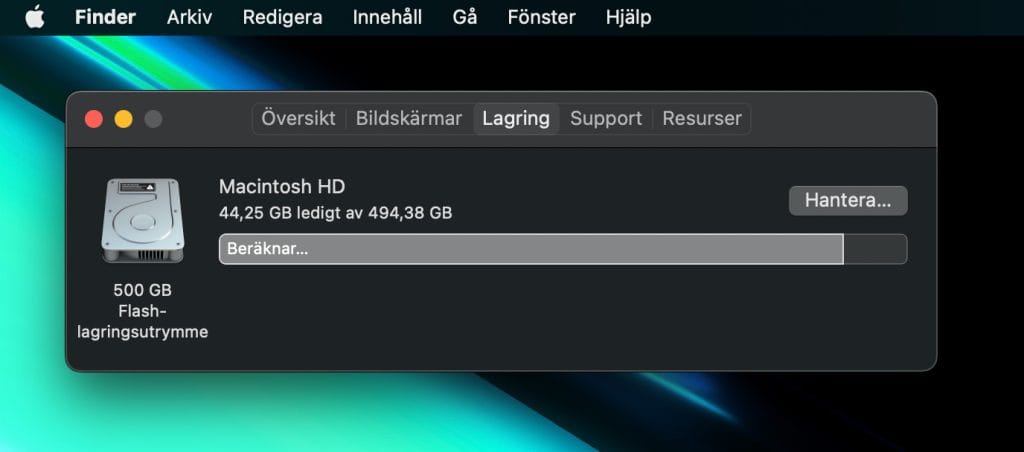Open the Apple logo menu

pos(35,17)
